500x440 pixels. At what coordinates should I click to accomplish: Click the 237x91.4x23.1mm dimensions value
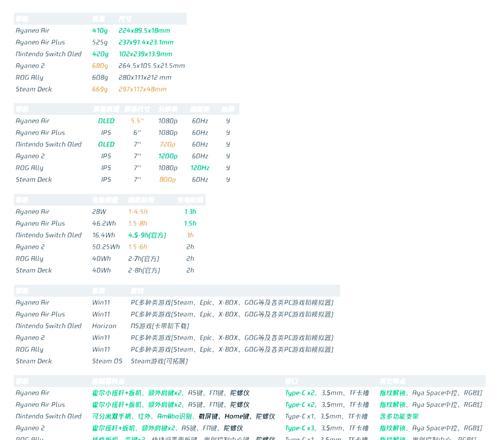pyautogui.click(x=146, y=42)
